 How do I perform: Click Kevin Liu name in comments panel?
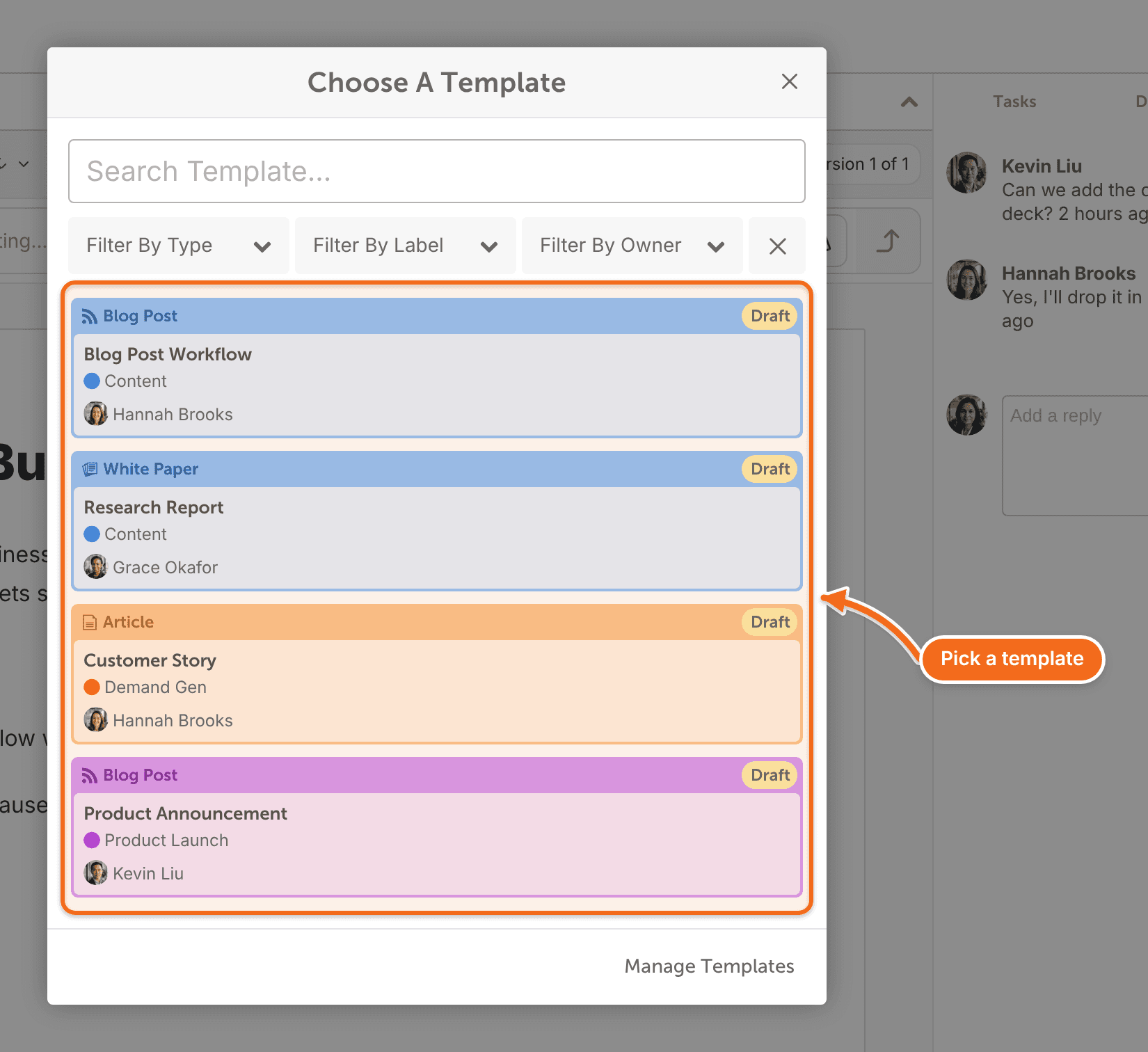[1042, 166]
